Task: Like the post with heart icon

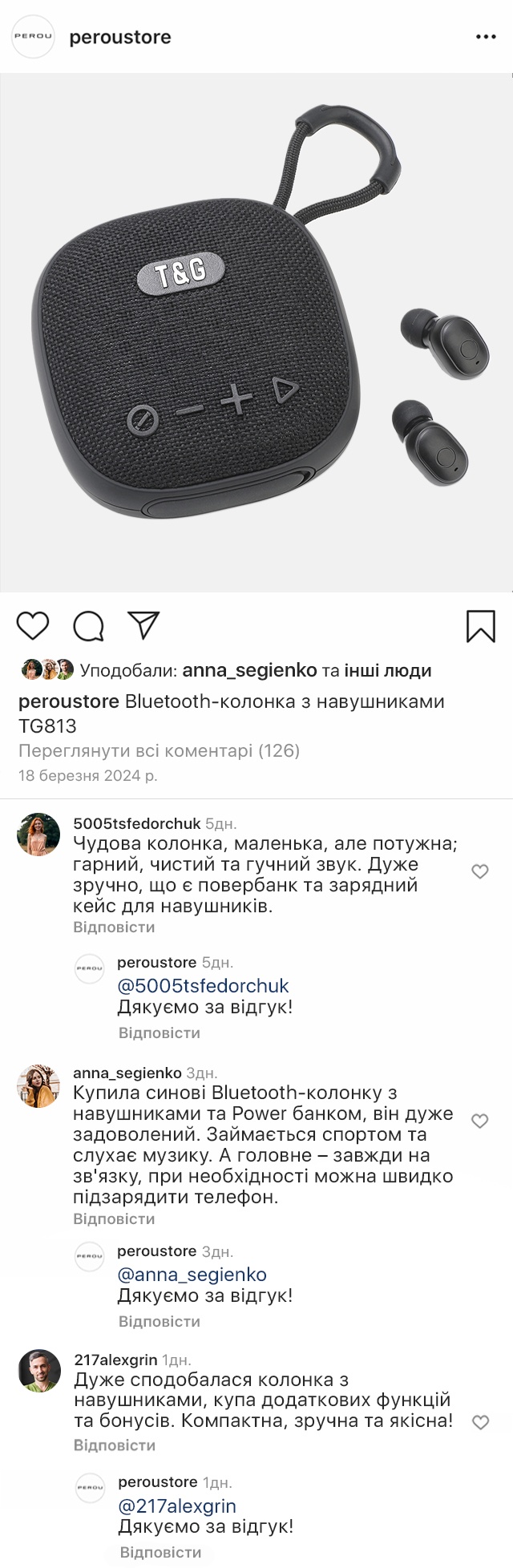Action: pos(33,625)
